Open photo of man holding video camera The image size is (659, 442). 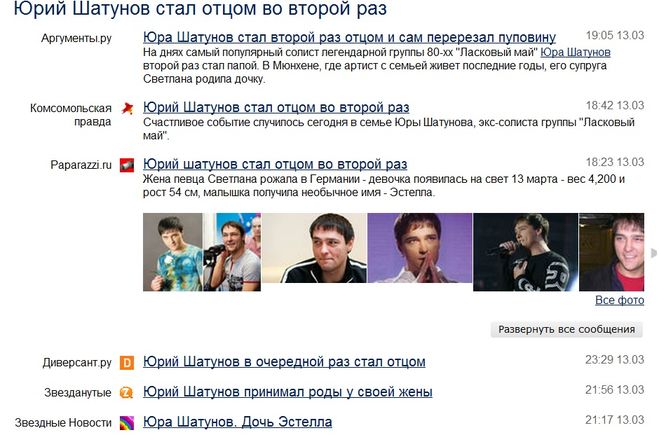tap(232, 252)
